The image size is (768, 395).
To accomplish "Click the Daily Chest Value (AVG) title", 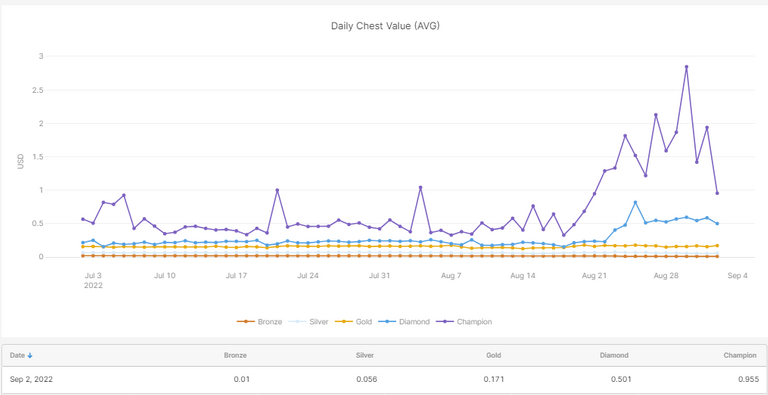I will [x=385, y=26].
